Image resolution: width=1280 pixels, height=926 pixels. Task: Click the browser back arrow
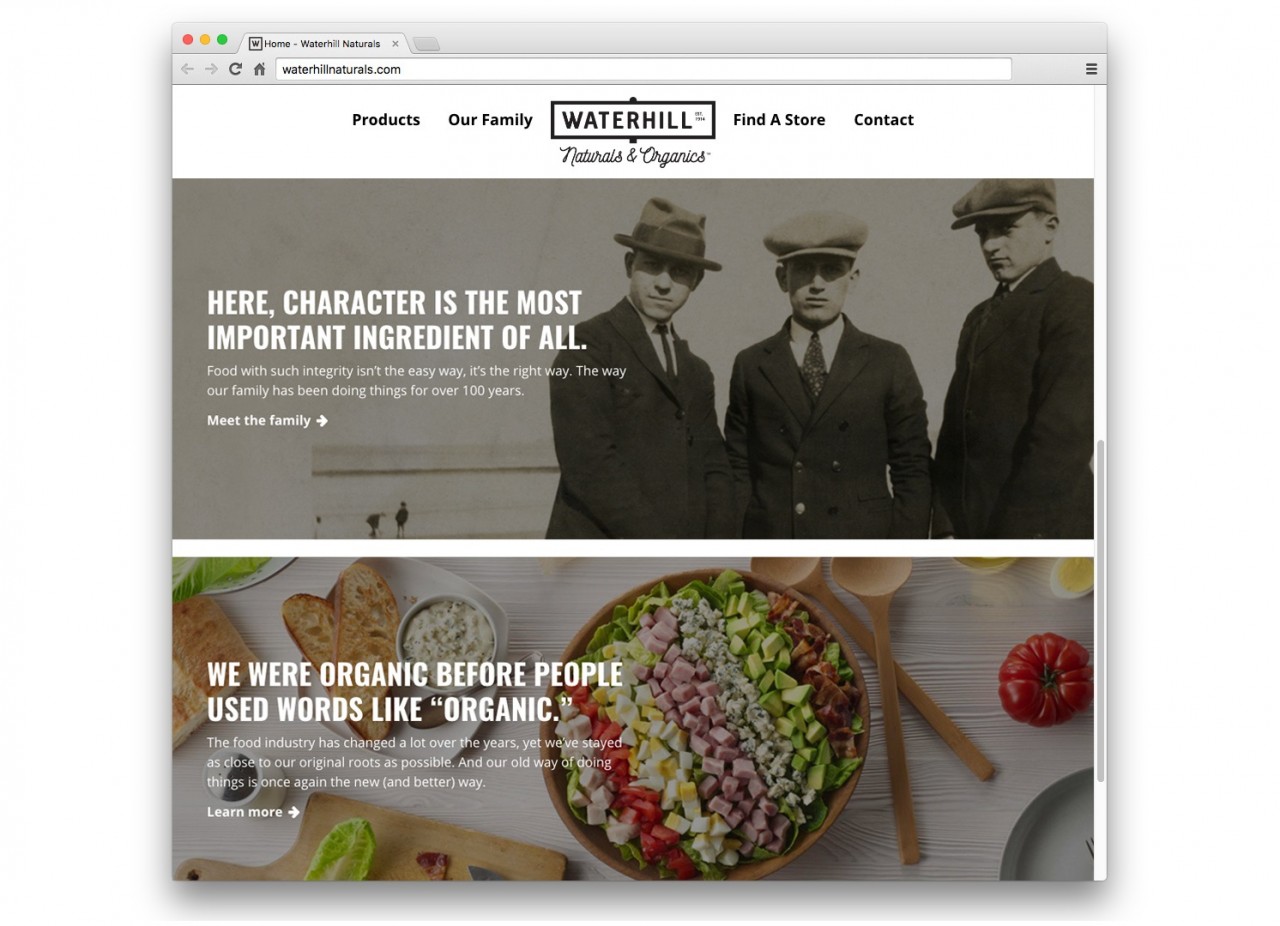point(187,69)
